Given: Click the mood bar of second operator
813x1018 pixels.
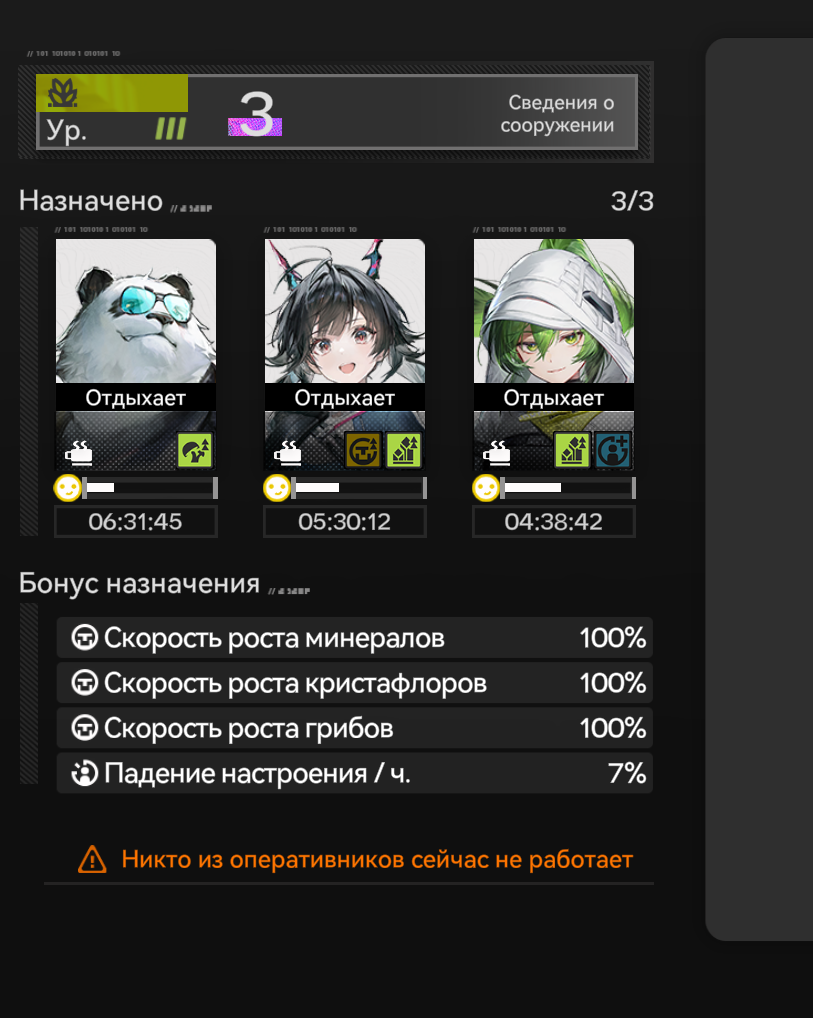Looking at the screenshot, I should pyautogui.click(x=360, y=488).
